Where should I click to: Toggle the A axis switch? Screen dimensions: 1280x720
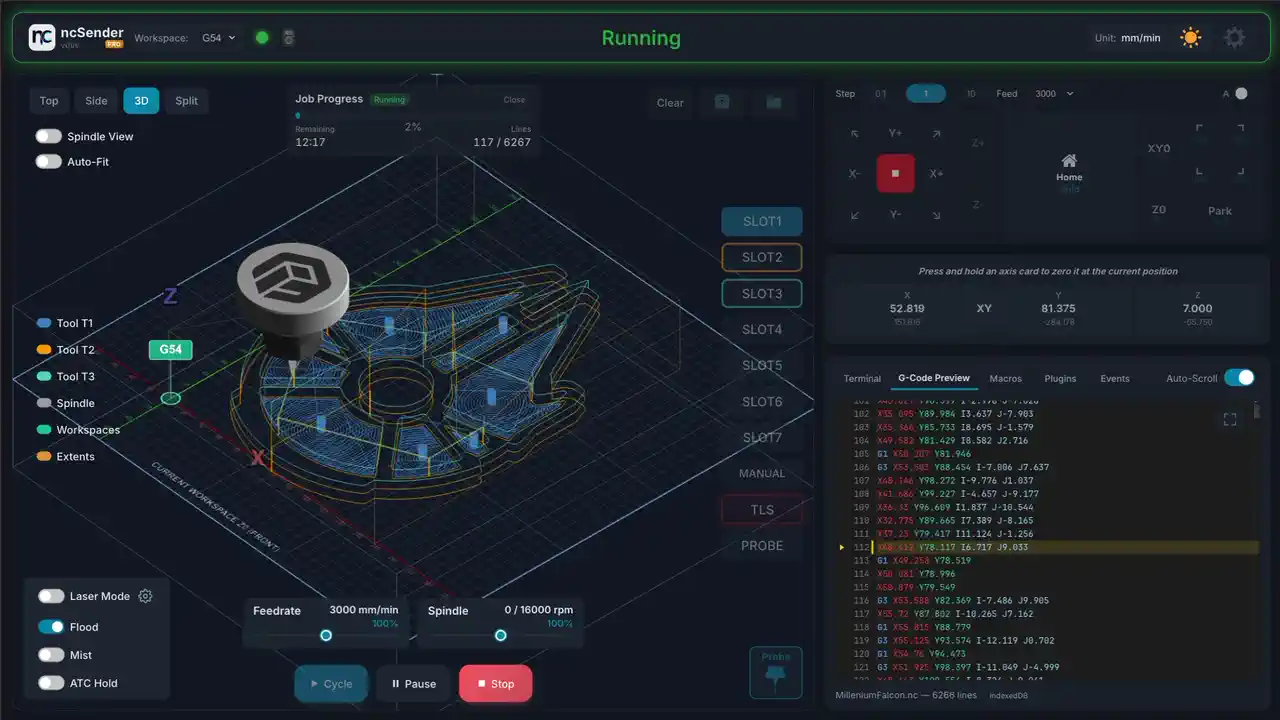point(1241,93)
